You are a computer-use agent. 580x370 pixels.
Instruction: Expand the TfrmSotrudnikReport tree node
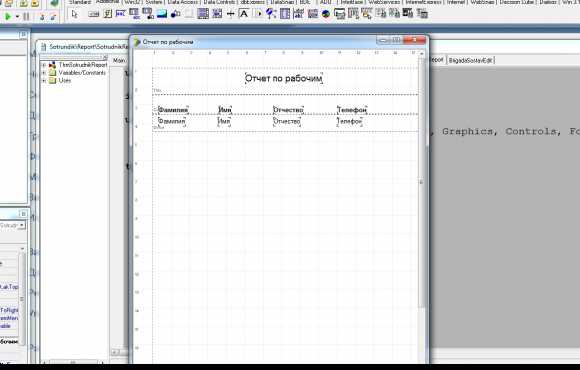tap(44, 65)
